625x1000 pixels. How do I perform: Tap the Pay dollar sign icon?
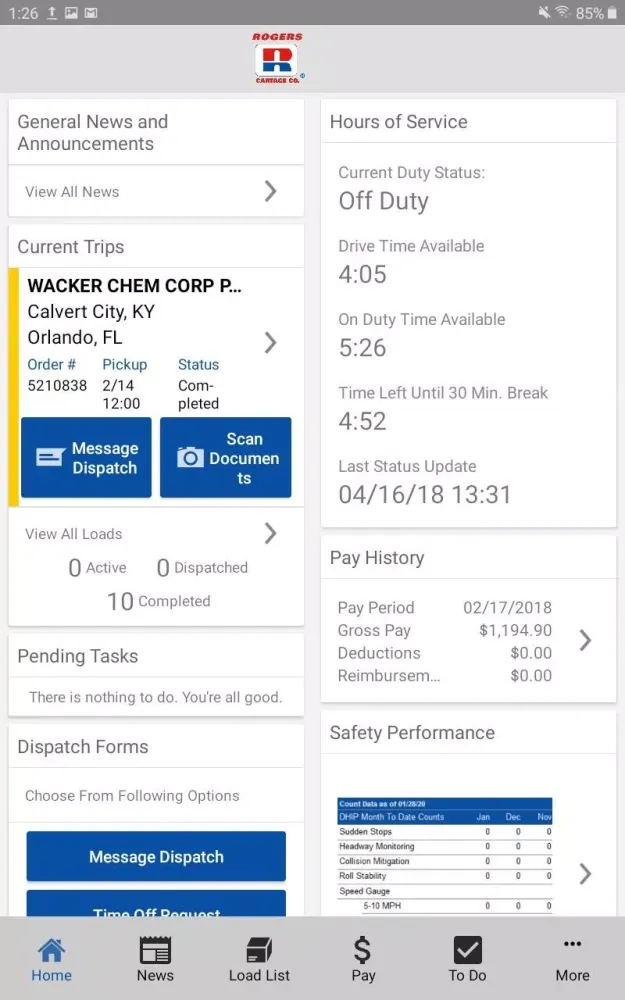pyautogui.click(x=362, y=950)
